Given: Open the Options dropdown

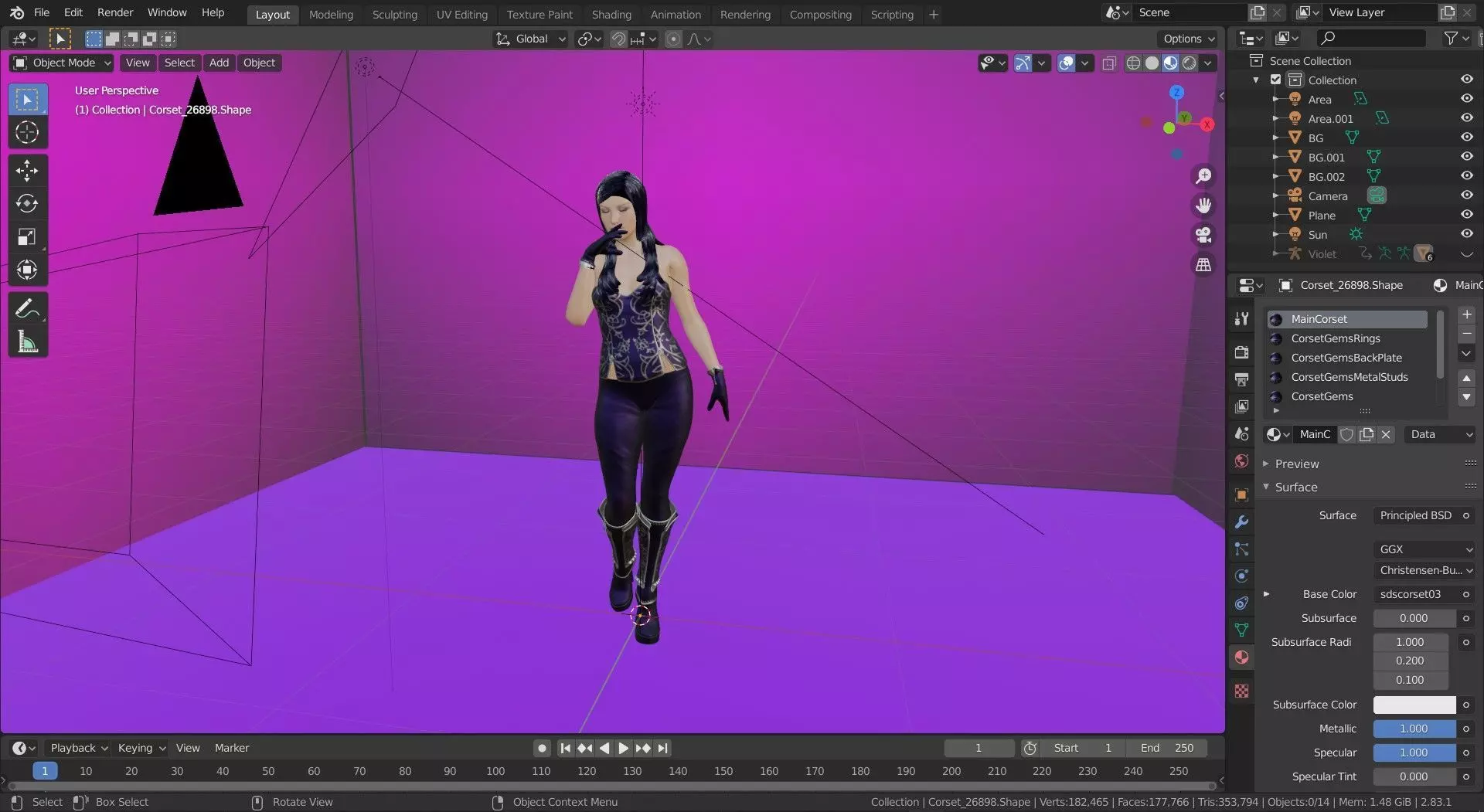Looking at the screenshot, I should 1189,39.
